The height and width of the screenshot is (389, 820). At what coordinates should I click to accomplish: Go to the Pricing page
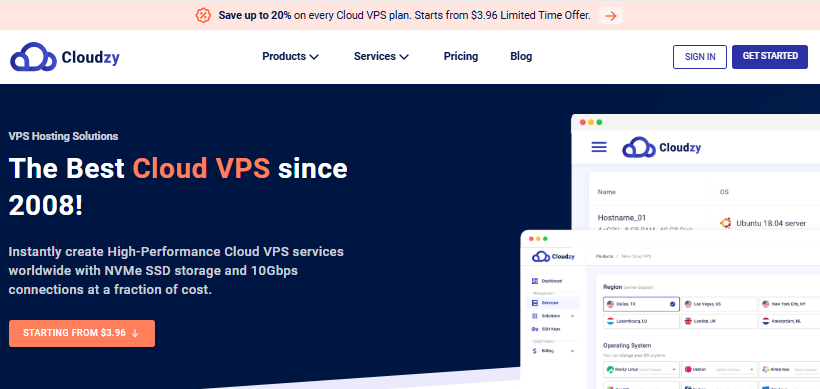click(461, 56)
